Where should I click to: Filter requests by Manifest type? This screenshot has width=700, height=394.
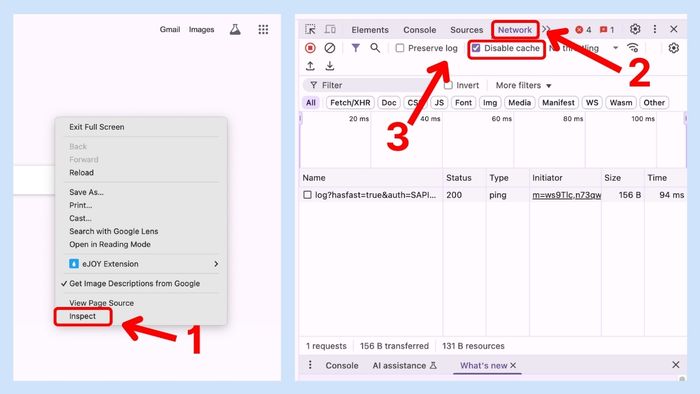[x=558, y=103]
